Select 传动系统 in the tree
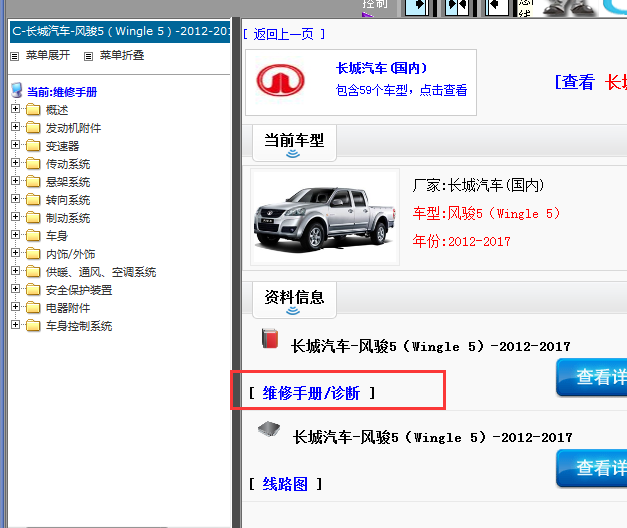Image resolution: width=627 pixels, height=528 pixels. click(x=68, y=164)
